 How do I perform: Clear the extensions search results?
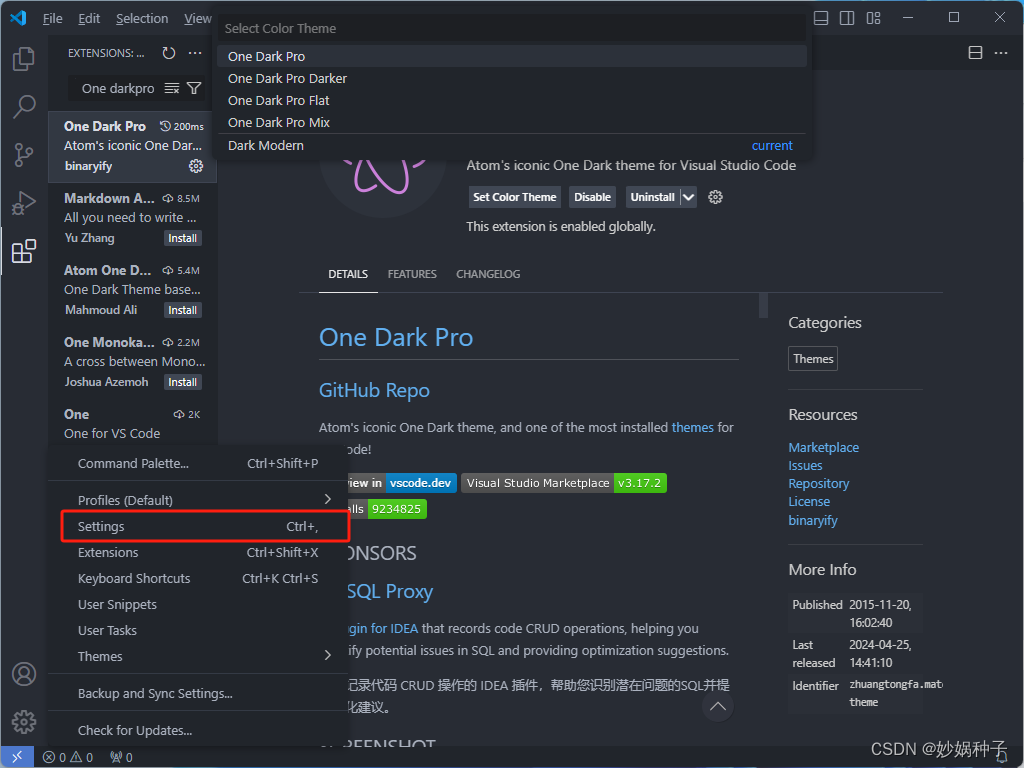tap(172, 88)
